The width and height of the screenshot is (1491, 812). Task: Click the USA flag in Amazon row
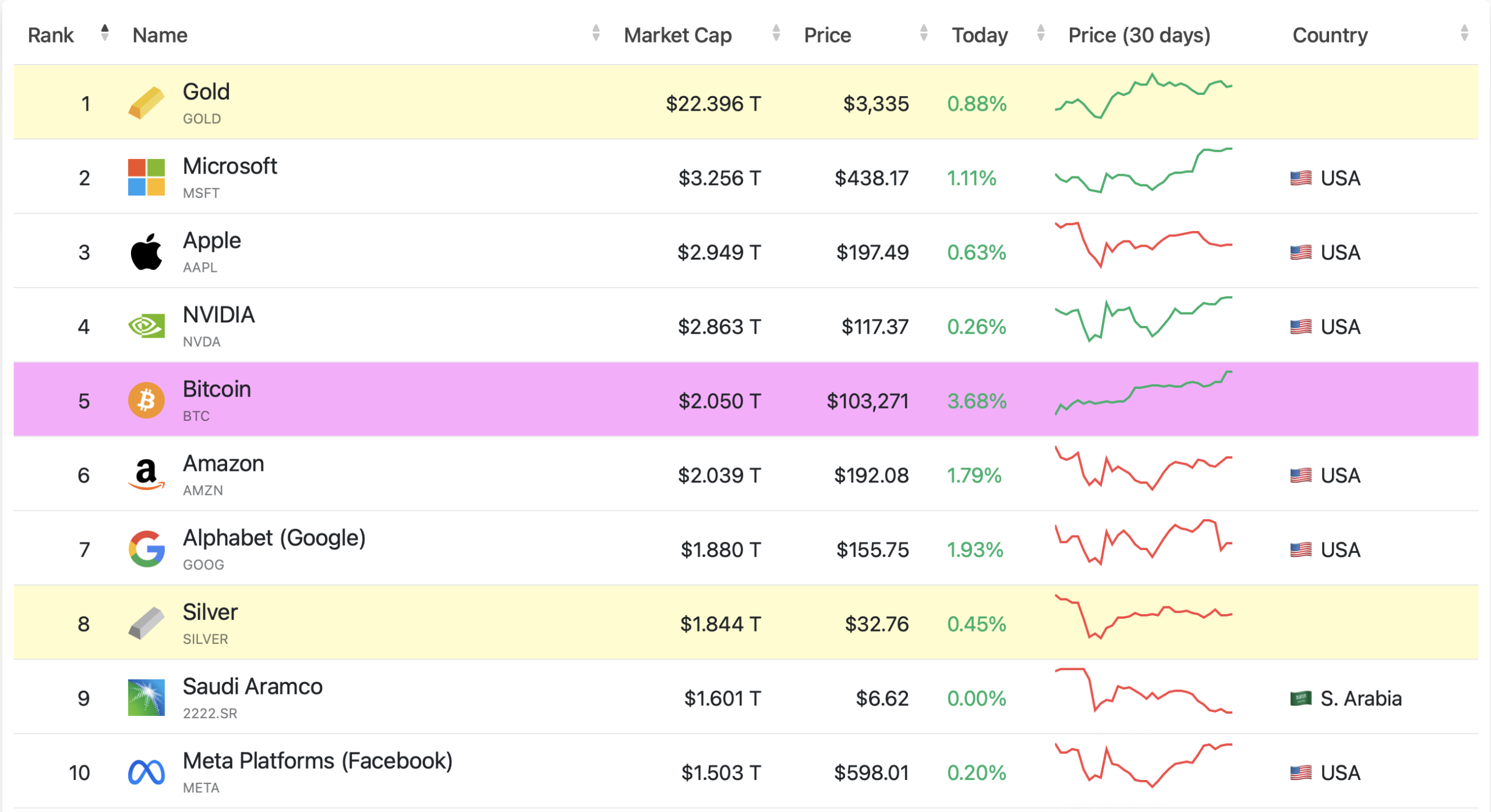click(x=1301, y=475)
